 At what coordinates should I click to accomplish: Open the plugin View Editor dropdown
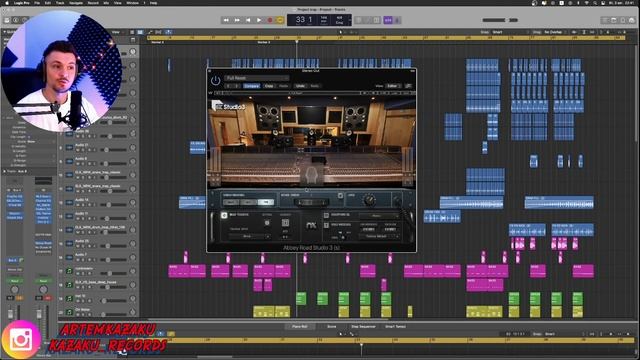click(393, 86)
